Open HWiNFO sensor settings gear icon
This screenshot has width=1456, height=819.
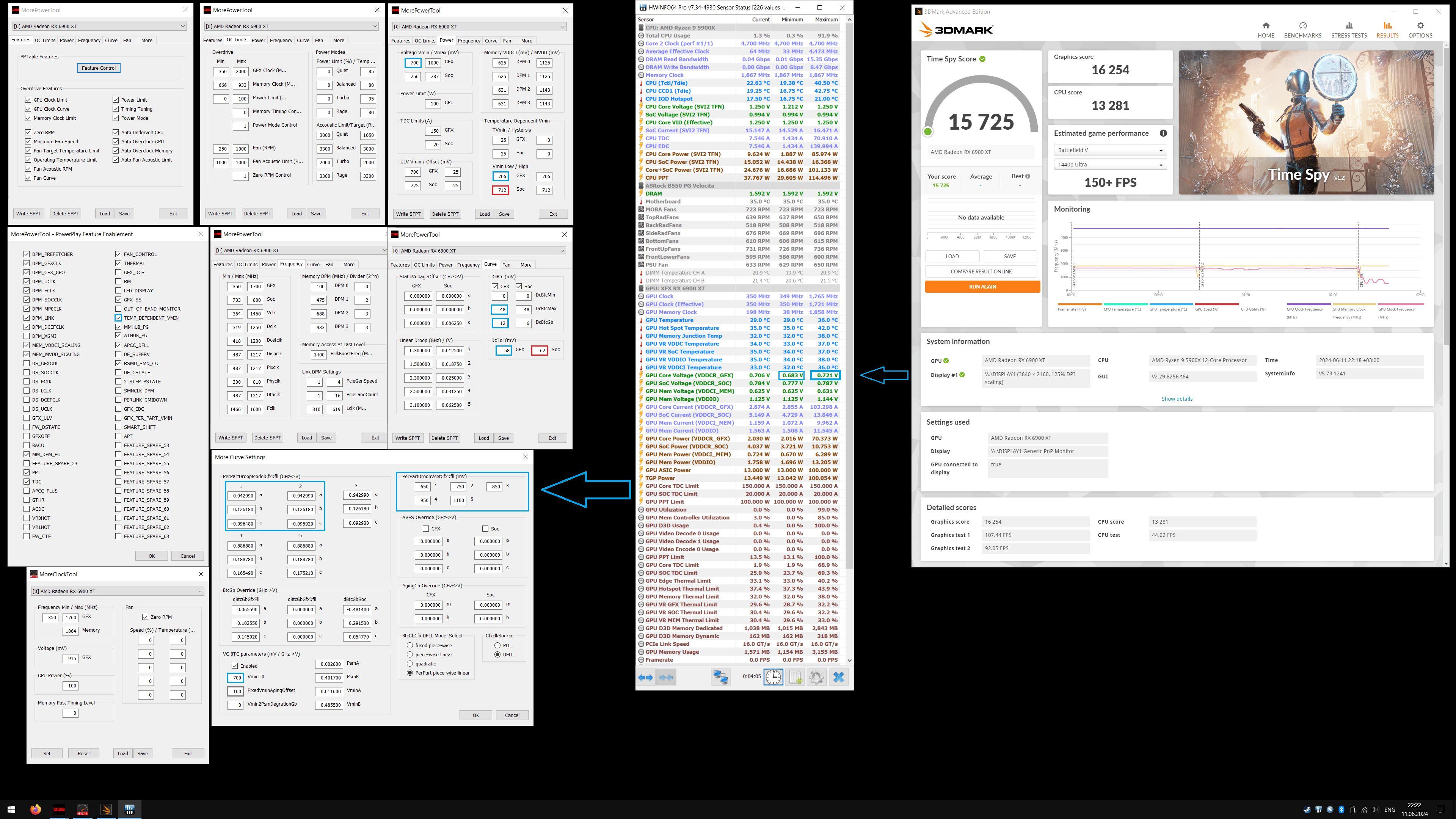[816, 677]
